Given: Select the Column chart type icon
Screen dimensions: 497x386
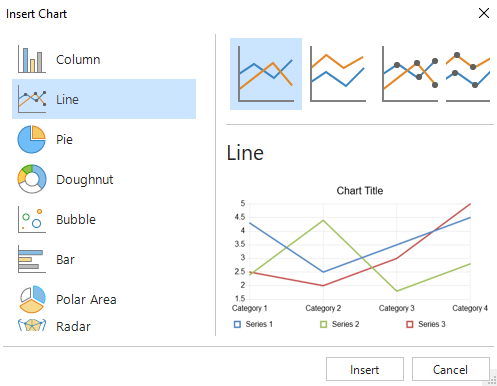Looking at the screenshot, I should tap(32, 59).
